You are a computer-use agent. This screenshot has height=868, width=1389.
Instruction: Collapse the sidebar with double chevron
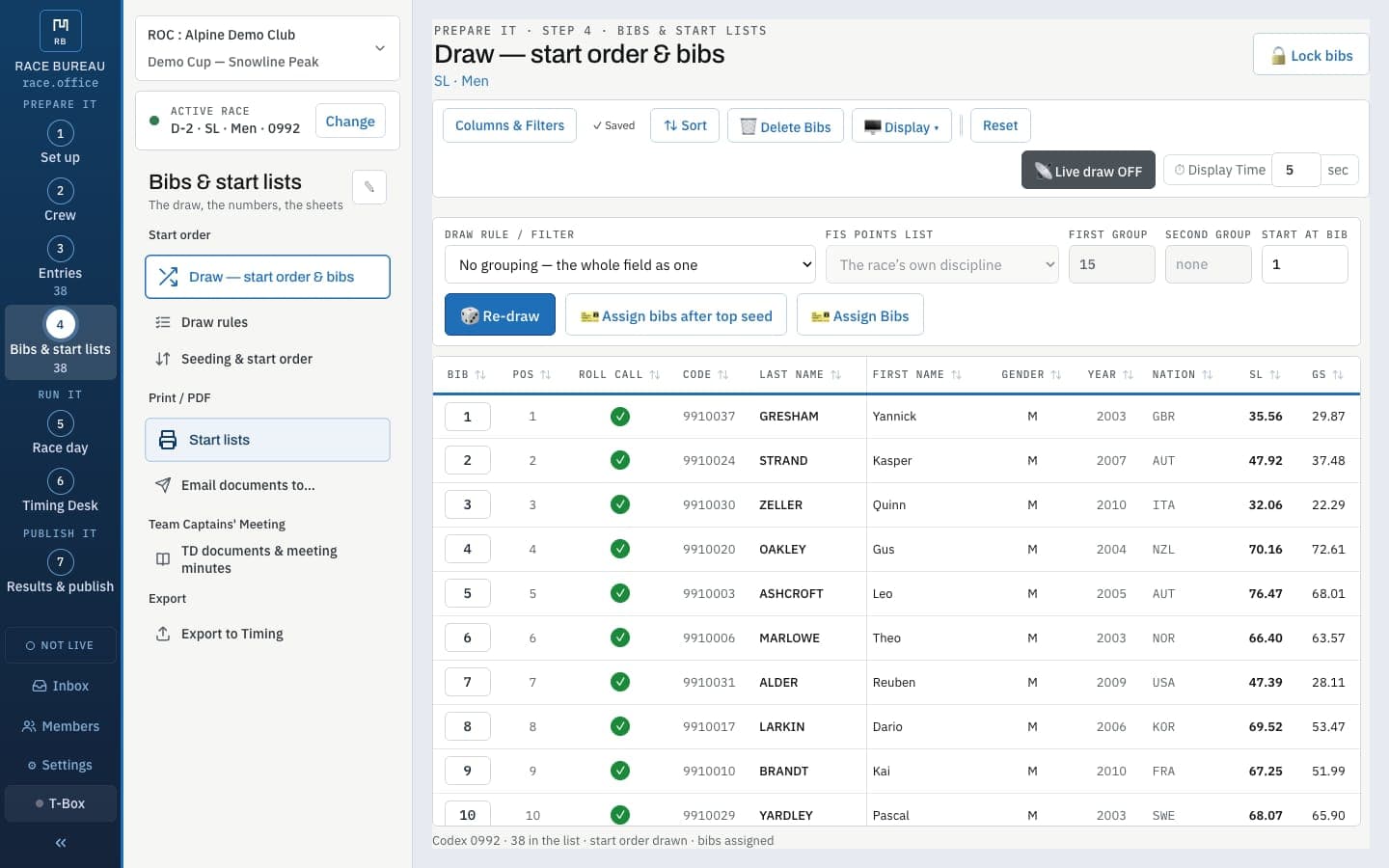61,843
